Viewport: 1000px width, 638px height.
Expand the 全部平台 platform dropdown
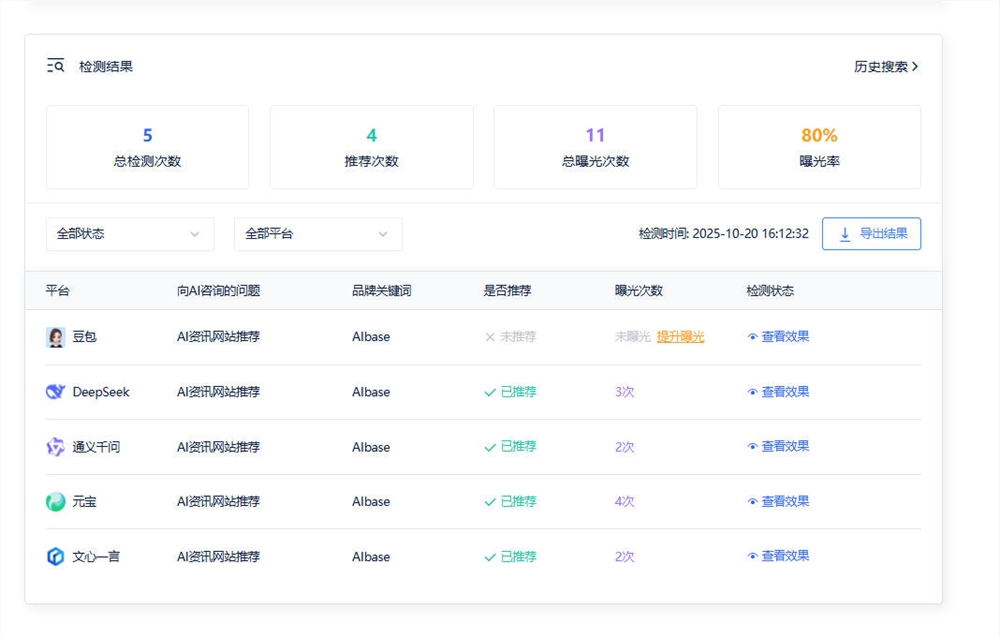click(x=318, y=234)
